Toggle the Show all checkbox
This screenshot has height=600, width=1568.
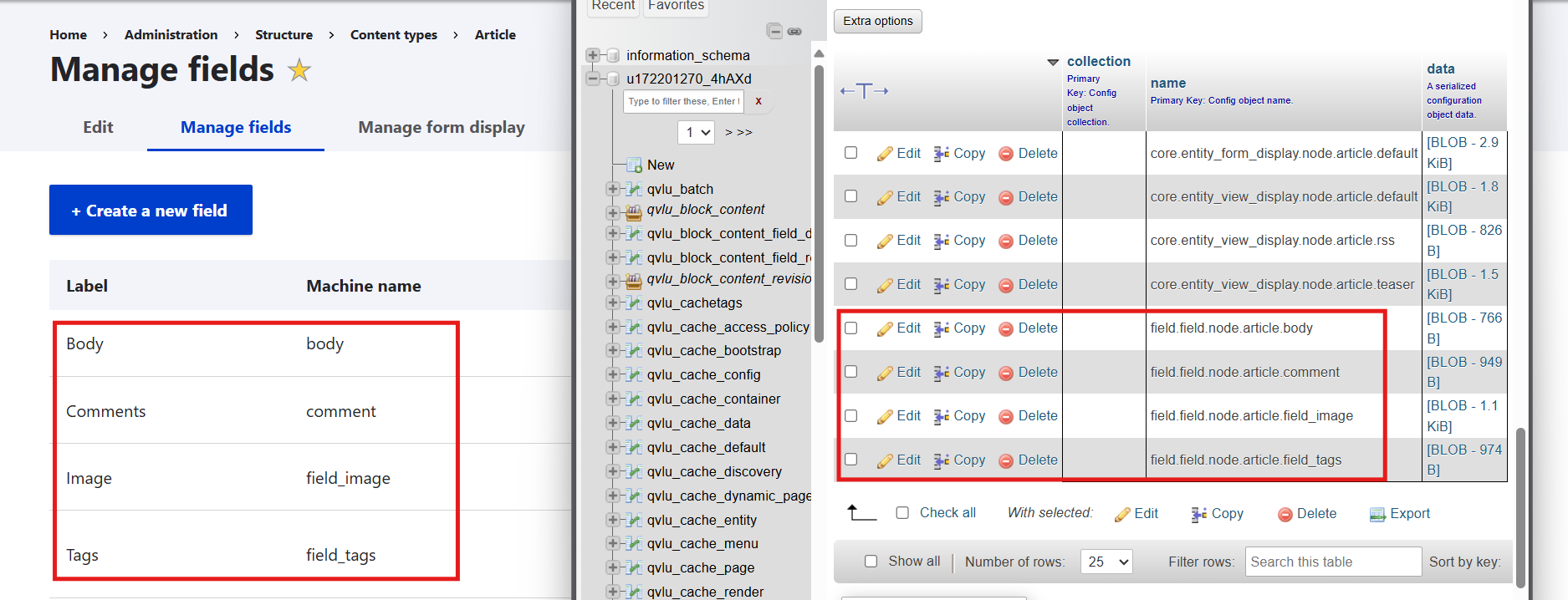pos(871,562)
